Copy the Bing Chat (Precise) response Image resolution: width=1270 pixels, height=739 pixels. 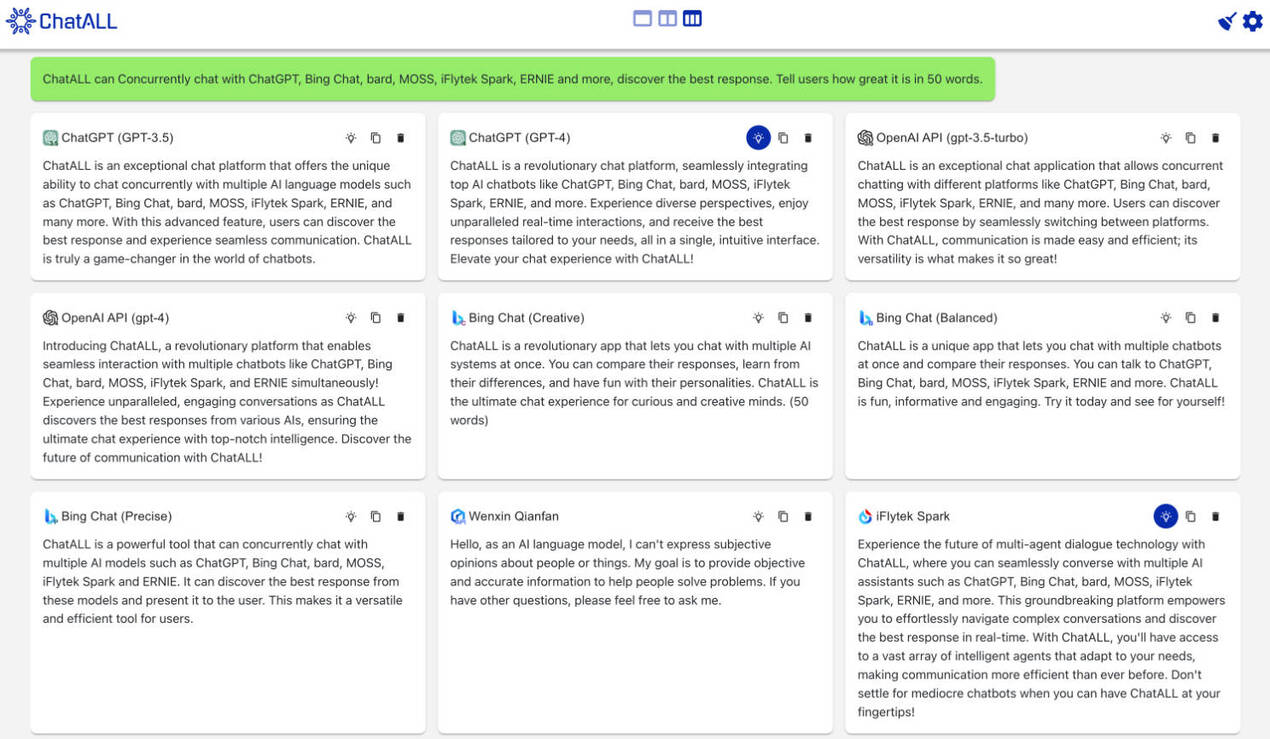[x=376, y=517]
